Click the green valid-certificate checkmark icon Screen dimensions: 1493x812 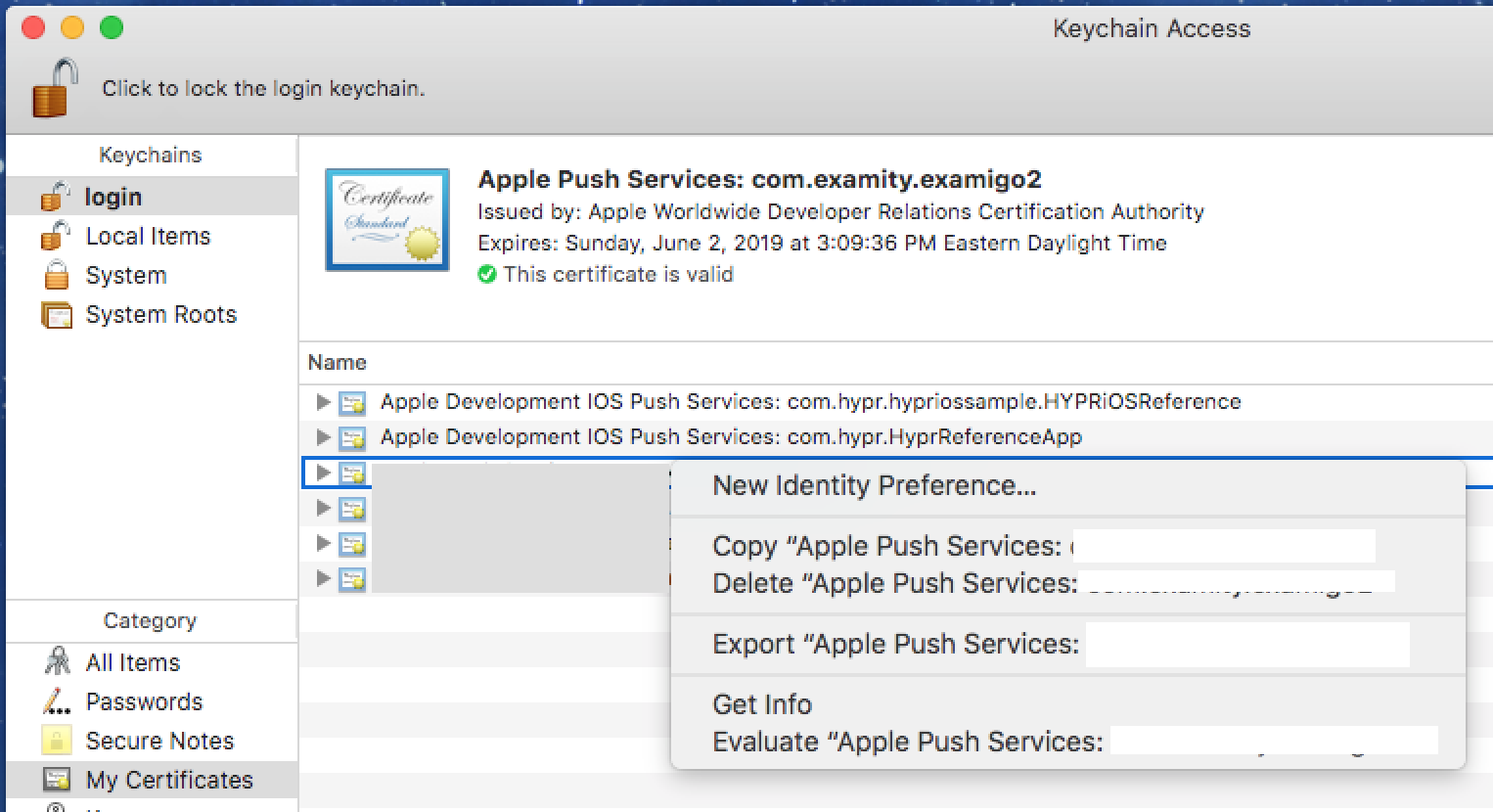coord(486,274)
